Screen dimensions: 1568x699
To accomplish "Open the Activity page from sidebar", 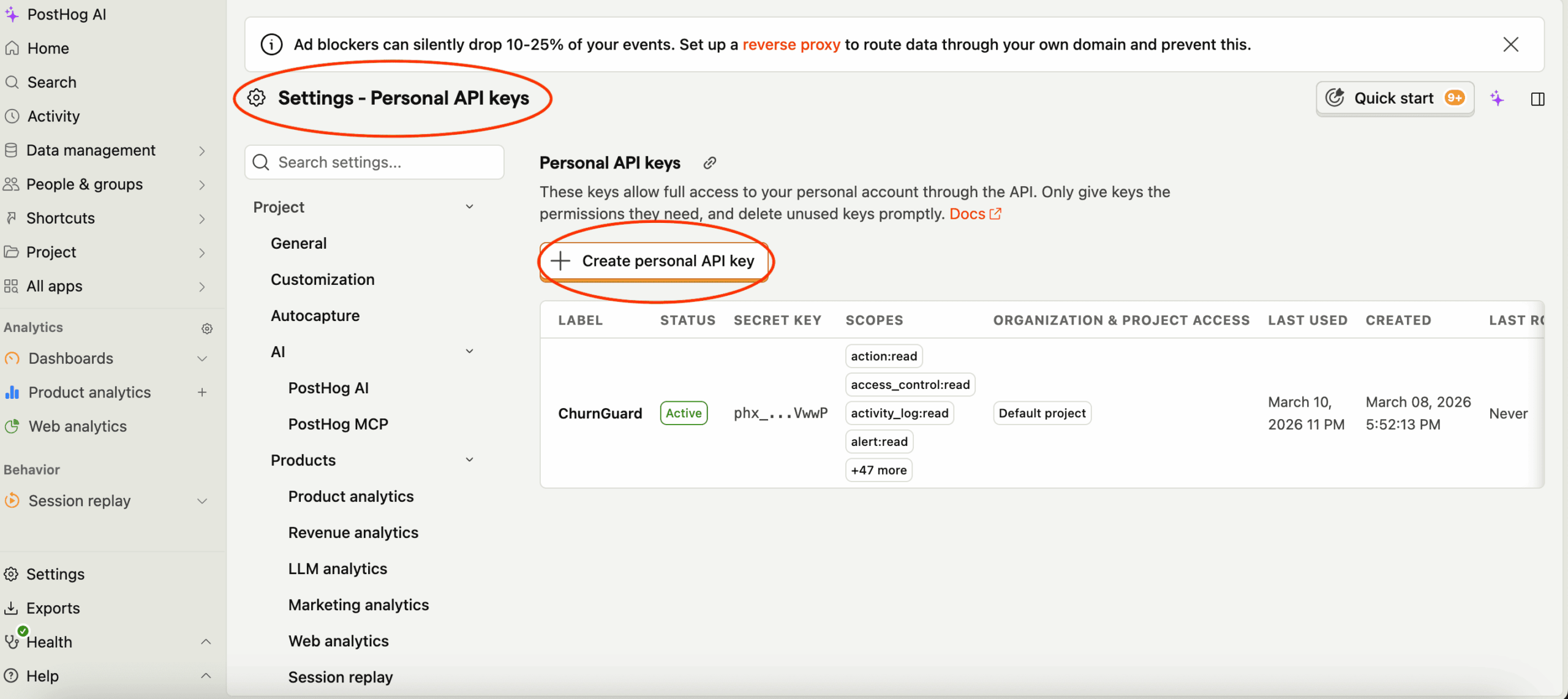I will (53, 116).
